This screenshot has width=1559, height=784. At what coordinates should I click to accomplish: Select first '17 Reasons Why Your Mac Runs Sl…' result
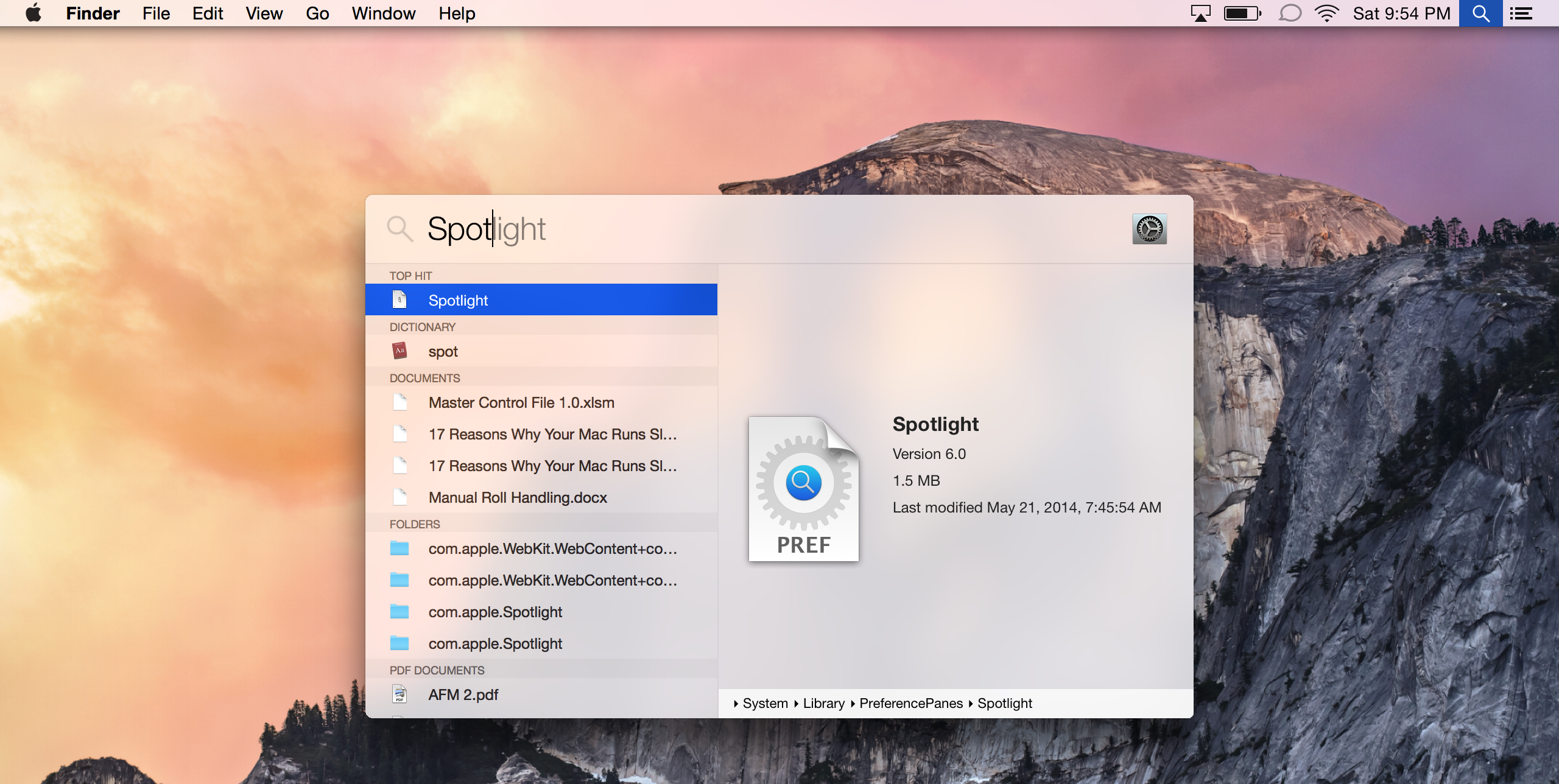(x=541, y=433)
